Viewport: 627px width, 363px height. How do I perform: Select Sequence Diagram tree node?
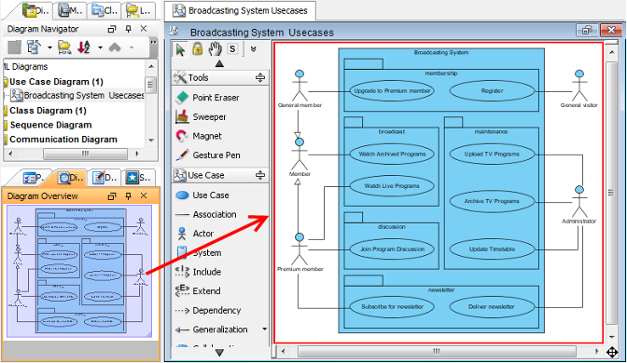51,125
